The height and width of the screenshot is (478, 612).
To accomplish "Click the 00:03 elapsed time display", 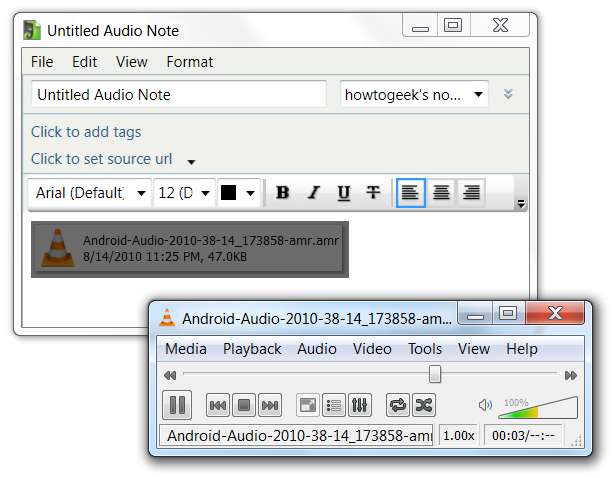I will pos(523,435).
